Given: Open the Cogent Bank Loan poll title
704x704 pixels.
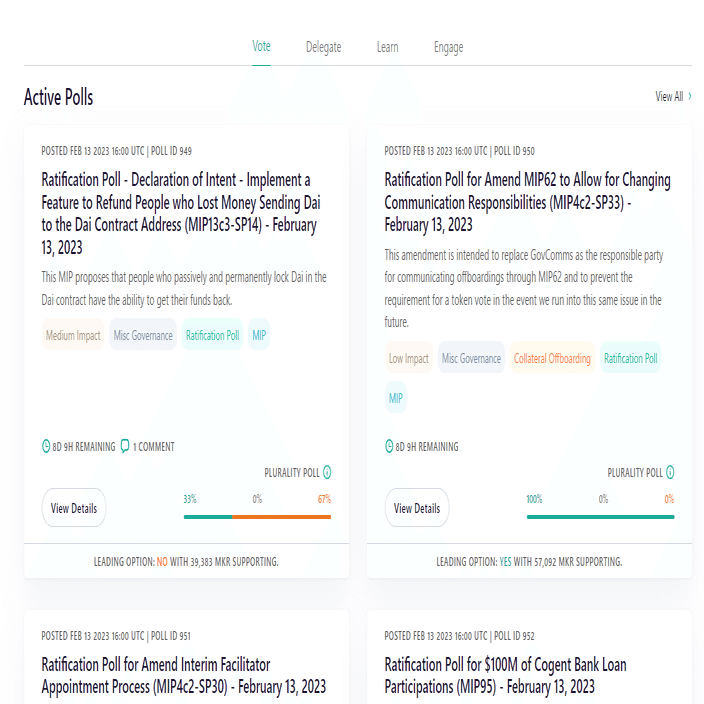Looking at the screenshot, I should pyautogui.click(x=506, y=675).
